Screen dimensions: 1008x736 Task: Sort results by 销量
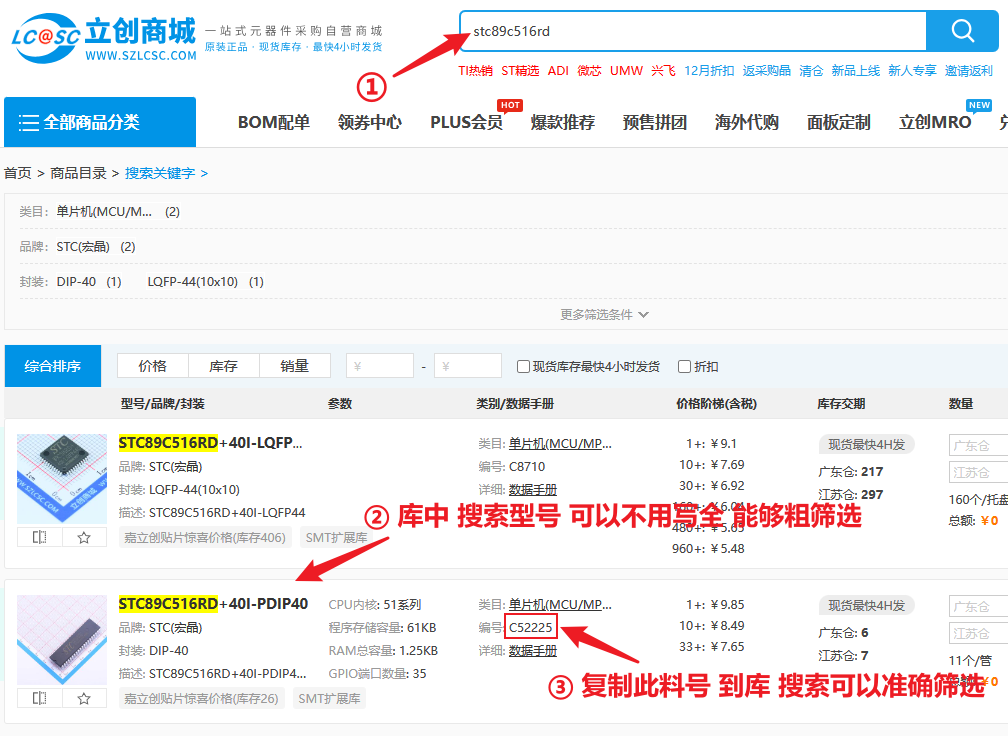[x=294, y=366]
